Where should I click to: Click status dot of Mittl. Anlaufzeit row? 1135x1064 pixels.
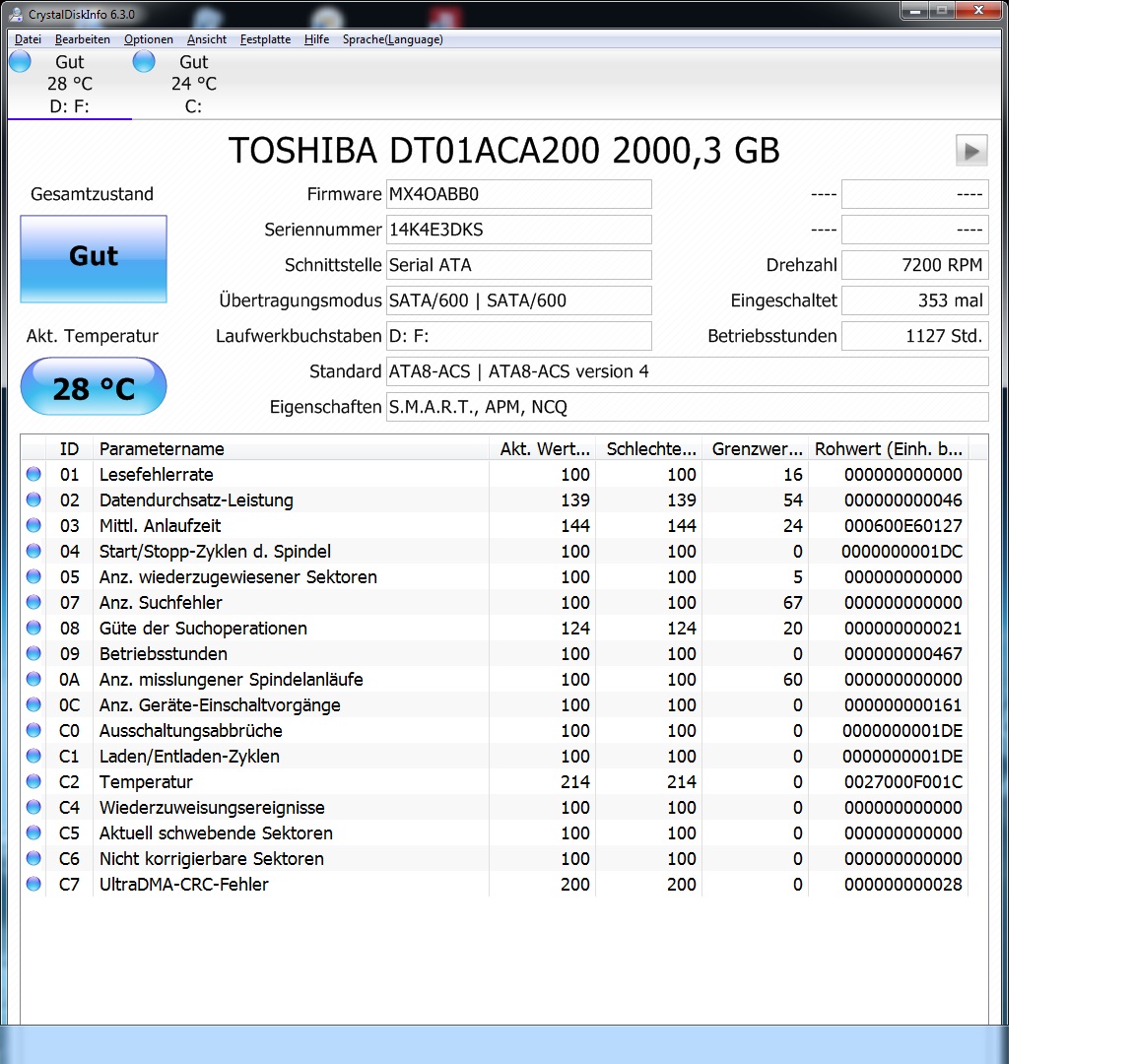[x=33, y=525]
